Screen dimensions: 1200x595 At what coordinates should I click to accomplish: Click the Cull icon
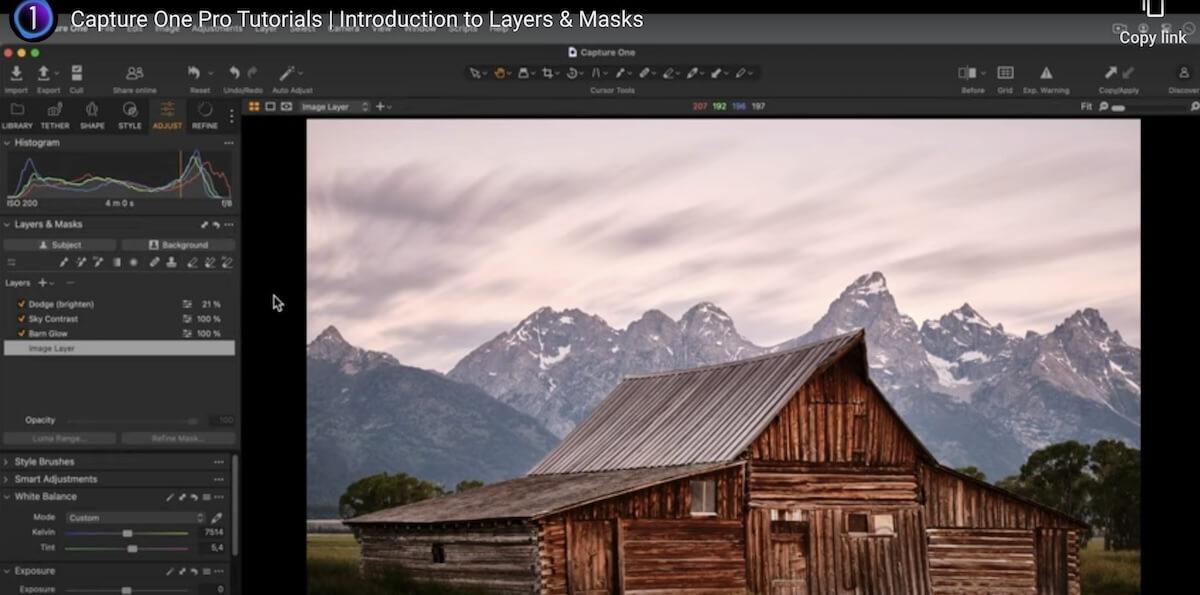click(77, 73)
